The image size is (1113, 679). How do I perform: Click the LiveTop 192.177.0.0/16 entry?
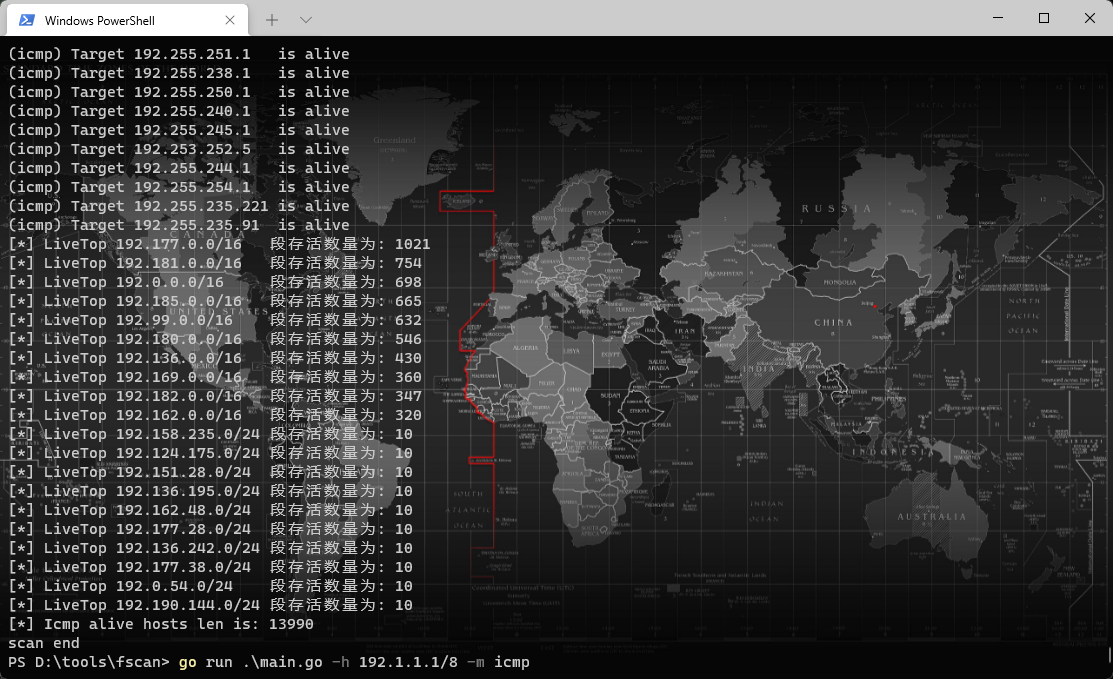178,244
